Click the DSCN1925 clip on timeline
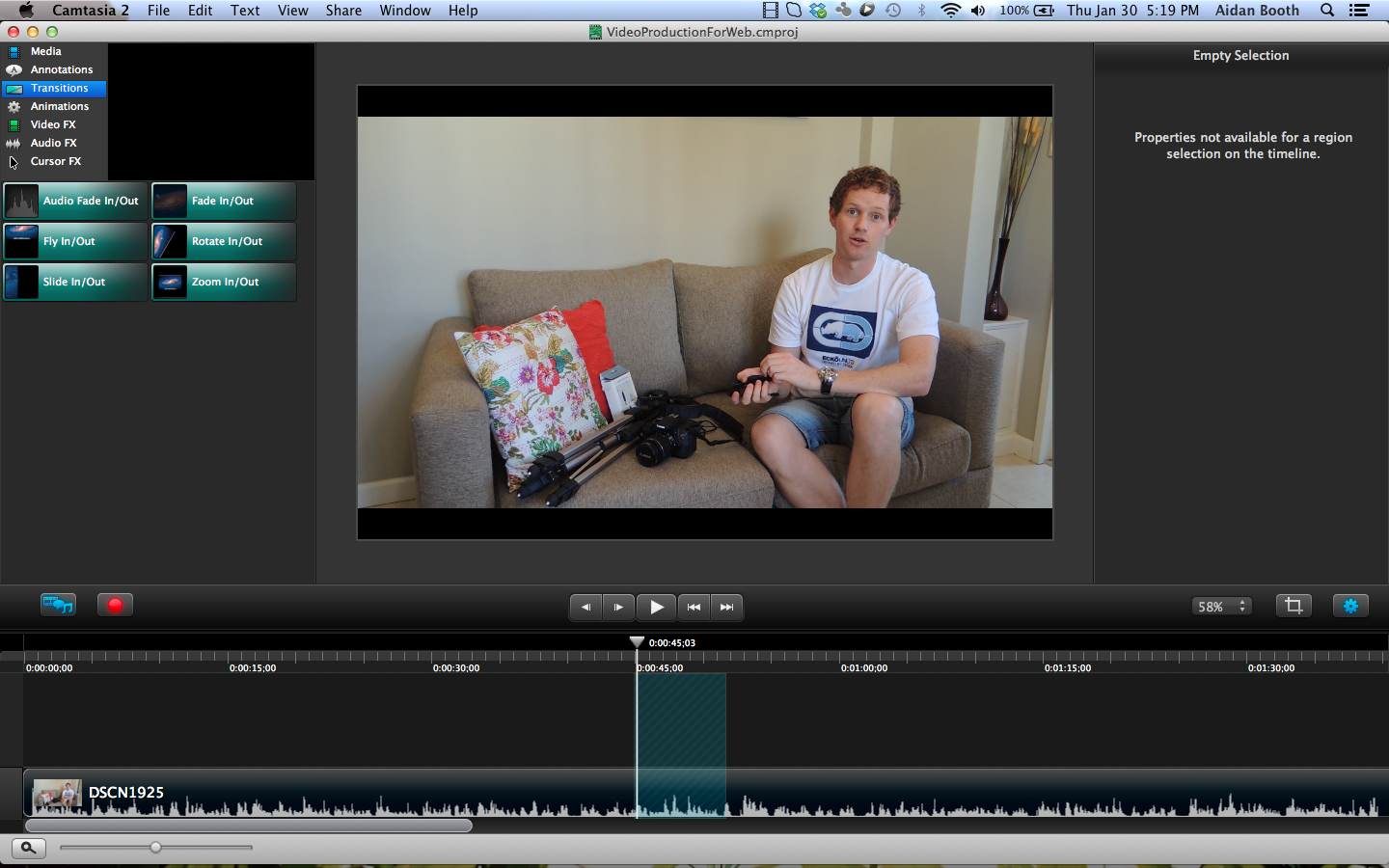Image resolution: width=1389 pixels, height=868 pixels. [706, 793]
